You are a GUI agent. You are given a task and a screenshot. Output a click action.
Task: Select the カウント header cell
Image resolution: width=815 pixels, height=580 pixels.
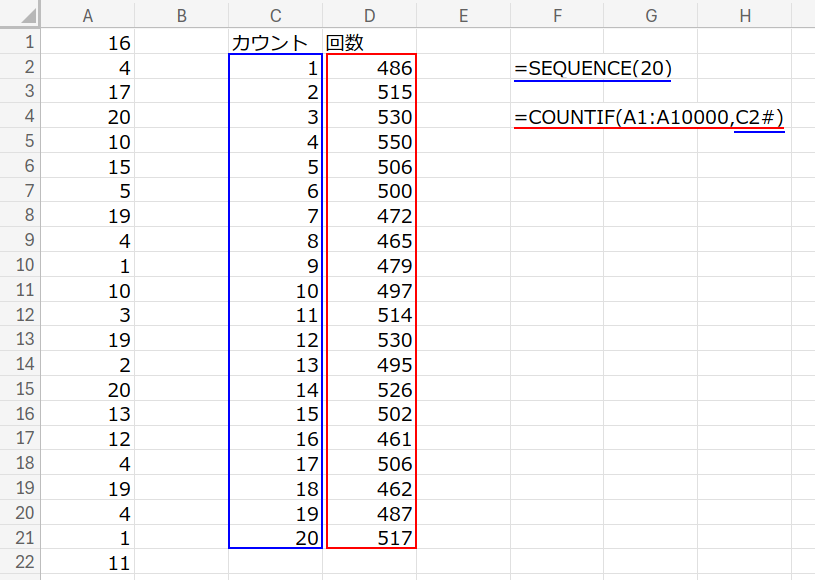click(x=275, y=42)
